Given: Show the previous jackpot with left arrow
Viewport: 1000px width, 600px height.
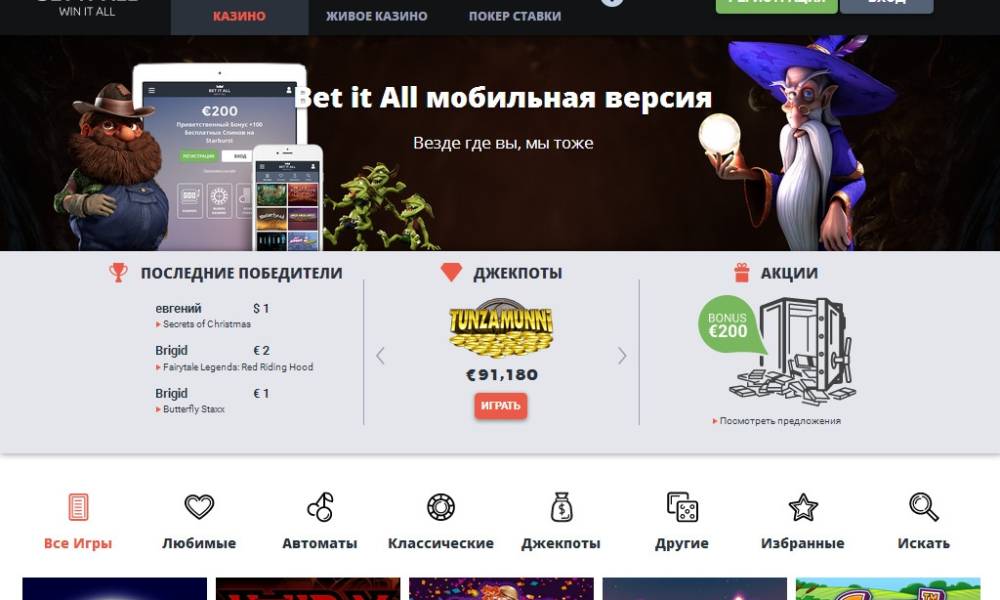Looking at the screenshot, I should click(x=380, y=356).
